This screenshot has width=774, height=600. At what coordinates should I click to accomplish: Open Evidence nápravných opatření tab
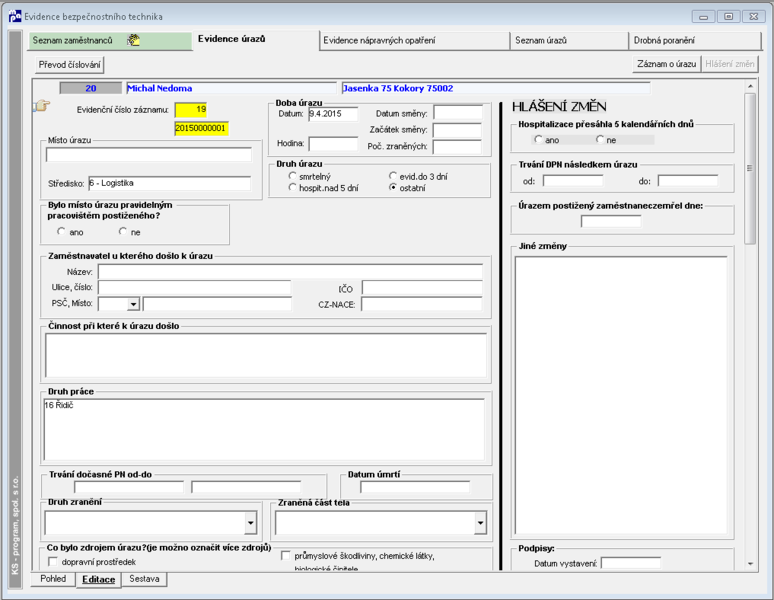415,41
